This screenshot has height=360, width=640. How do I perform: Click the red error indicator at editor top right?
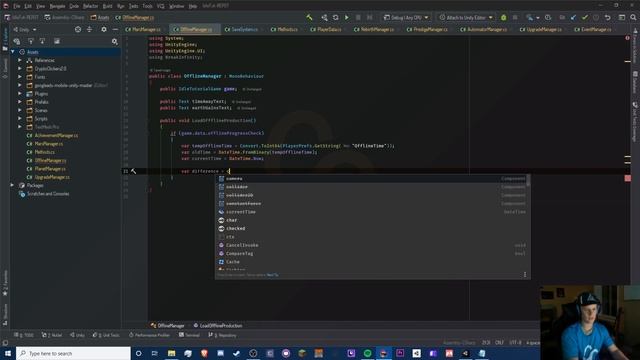click(x=627, y=38)
